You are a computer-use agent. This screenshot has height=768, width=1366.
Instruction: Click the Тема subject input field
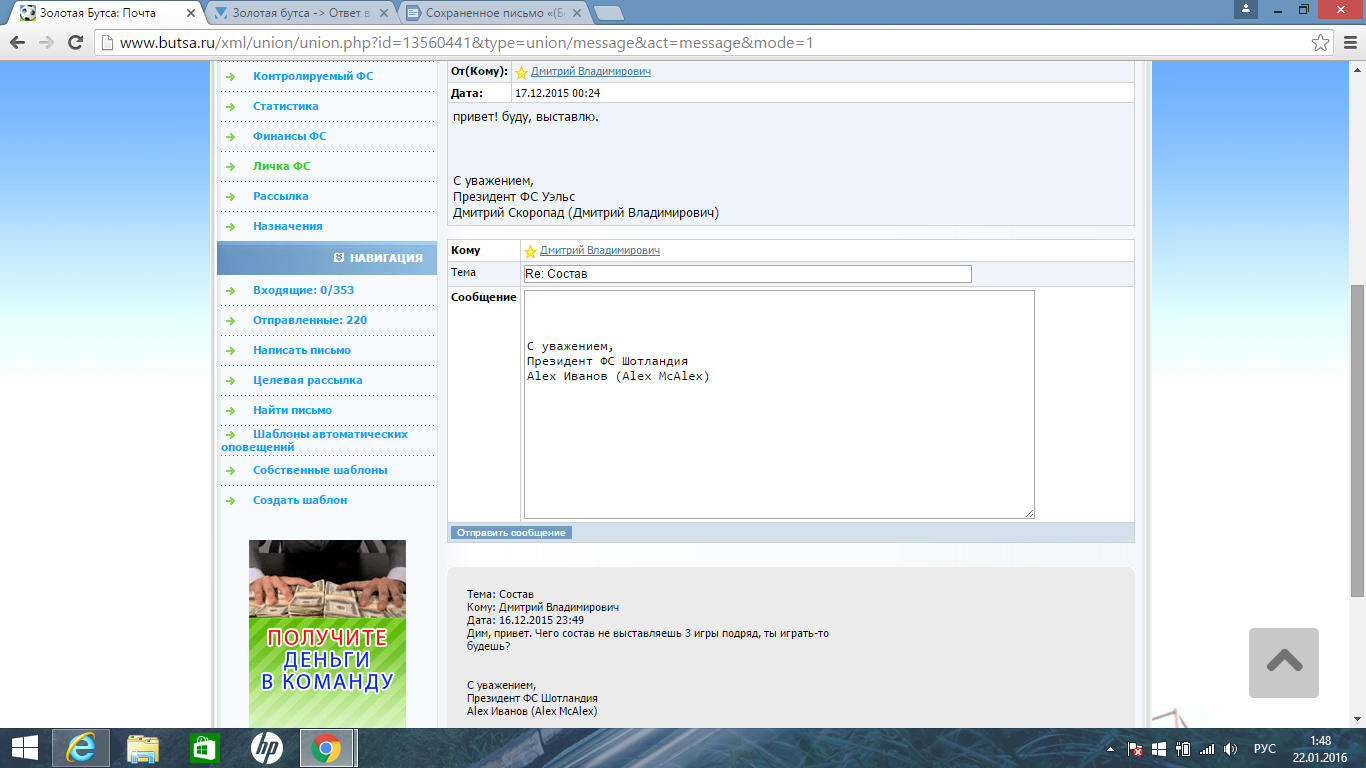[x=747, y=274]
